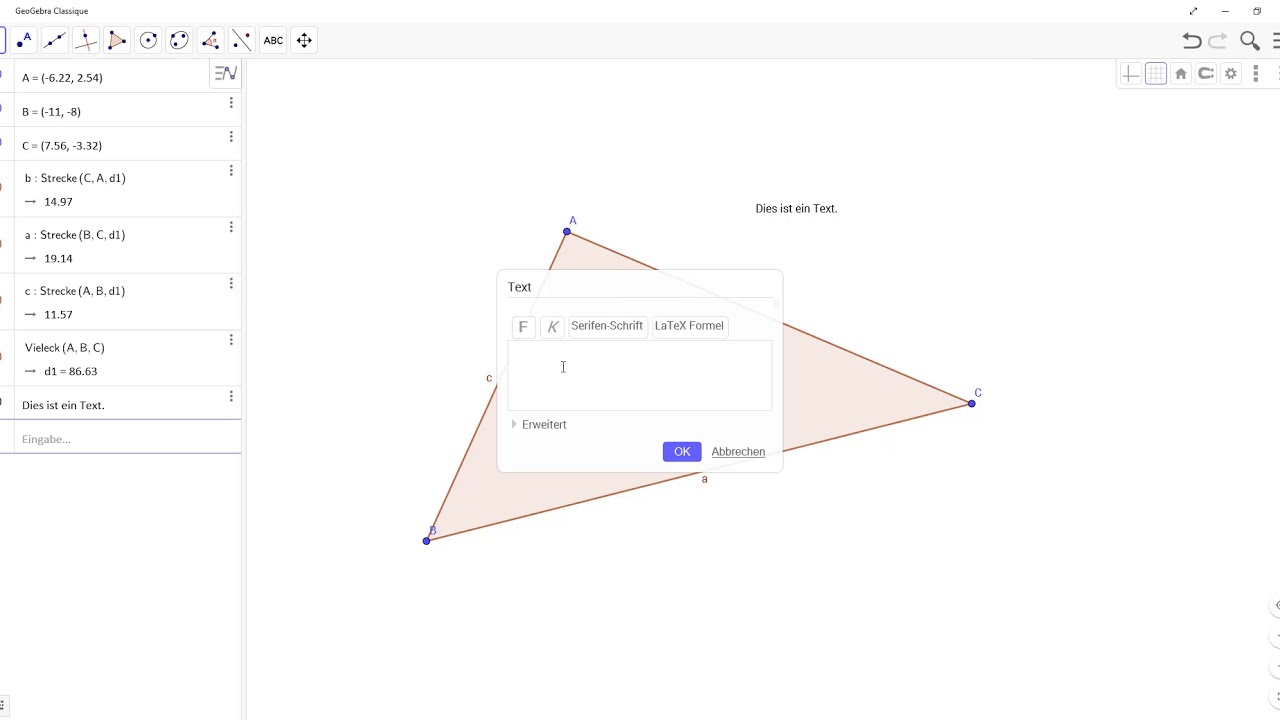Select 'A = (-6.22, 2.54)' entry
Screen dimensions: 1280x720
(x=62, y=78)
